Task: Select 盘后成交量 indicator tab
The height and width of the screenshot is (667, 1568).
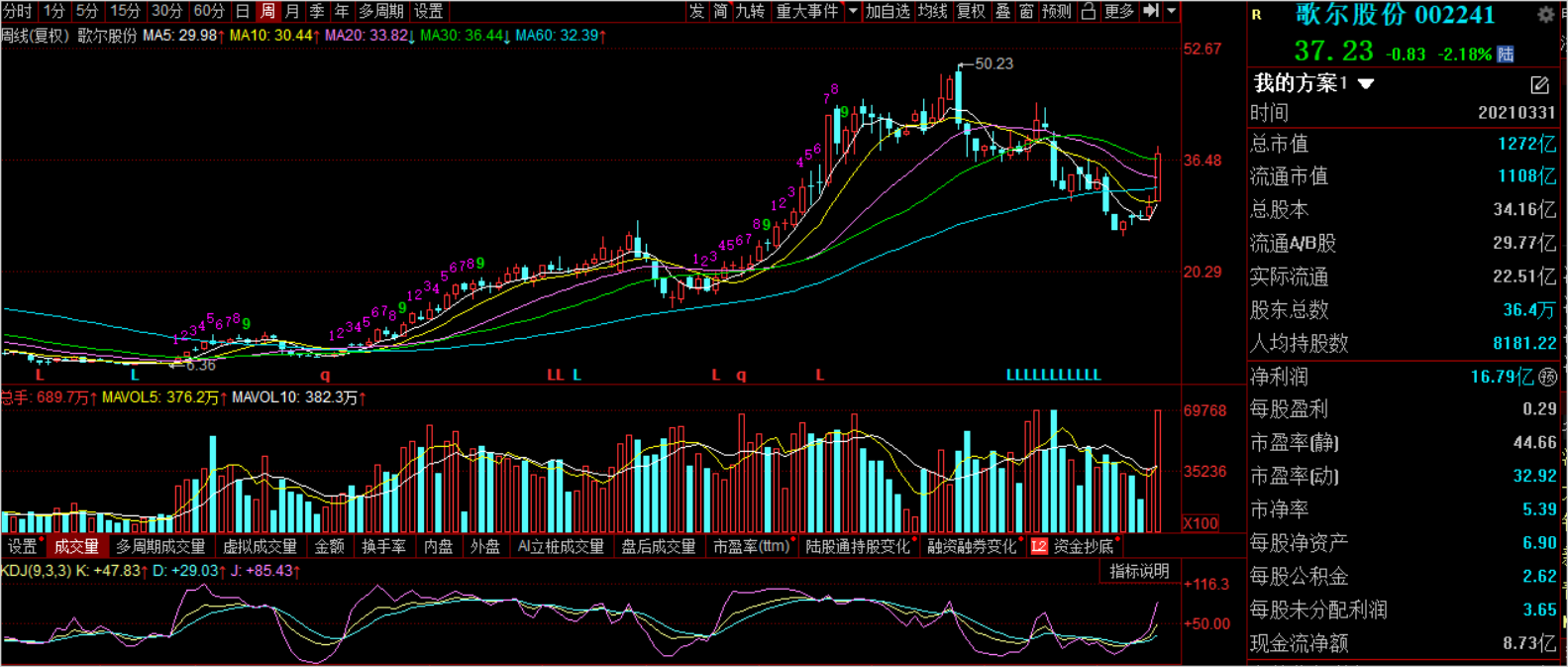Action: pos(659,546)
